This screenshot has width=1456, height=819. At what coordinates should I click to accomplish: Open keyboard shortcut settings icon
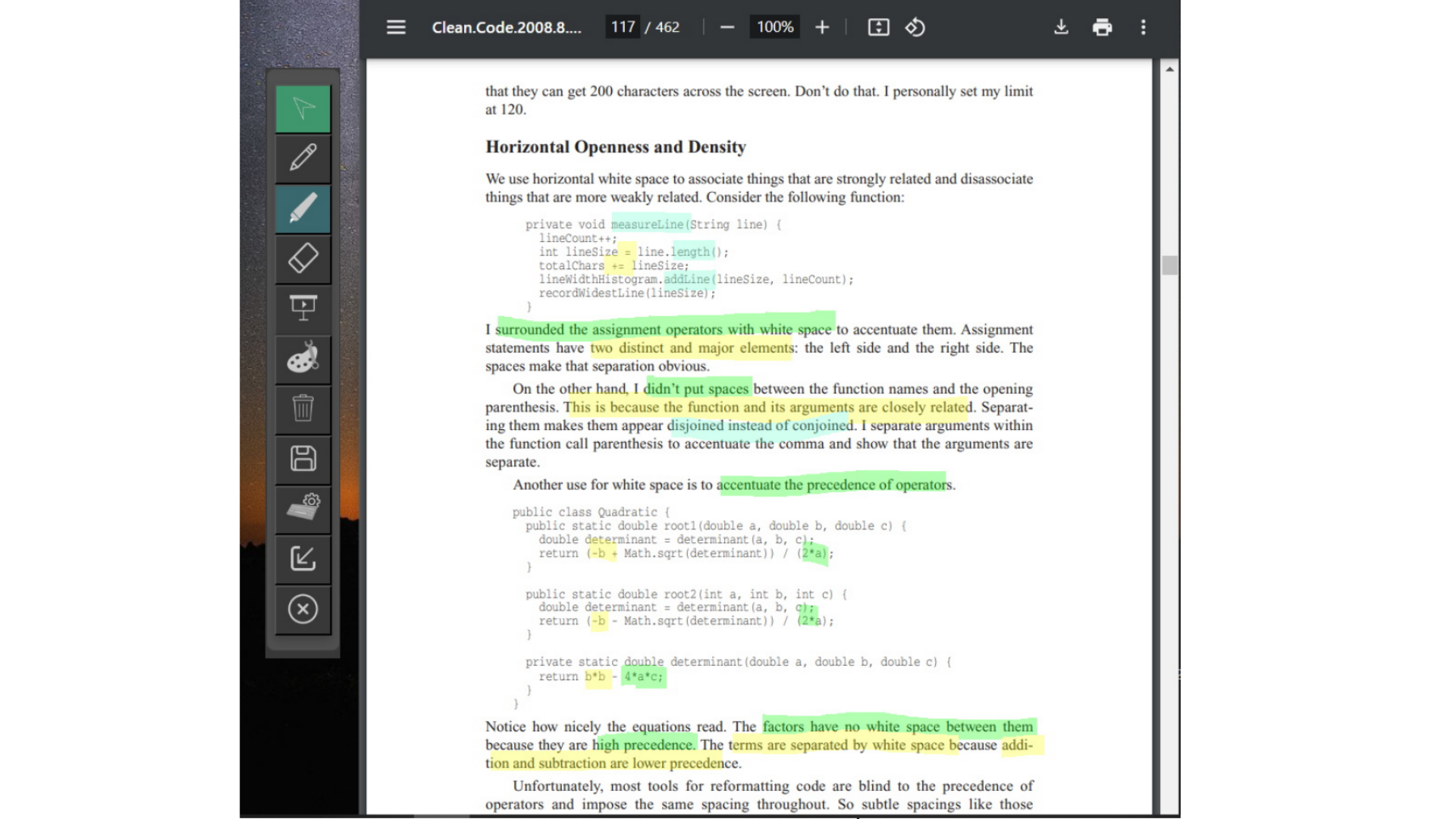303,509
